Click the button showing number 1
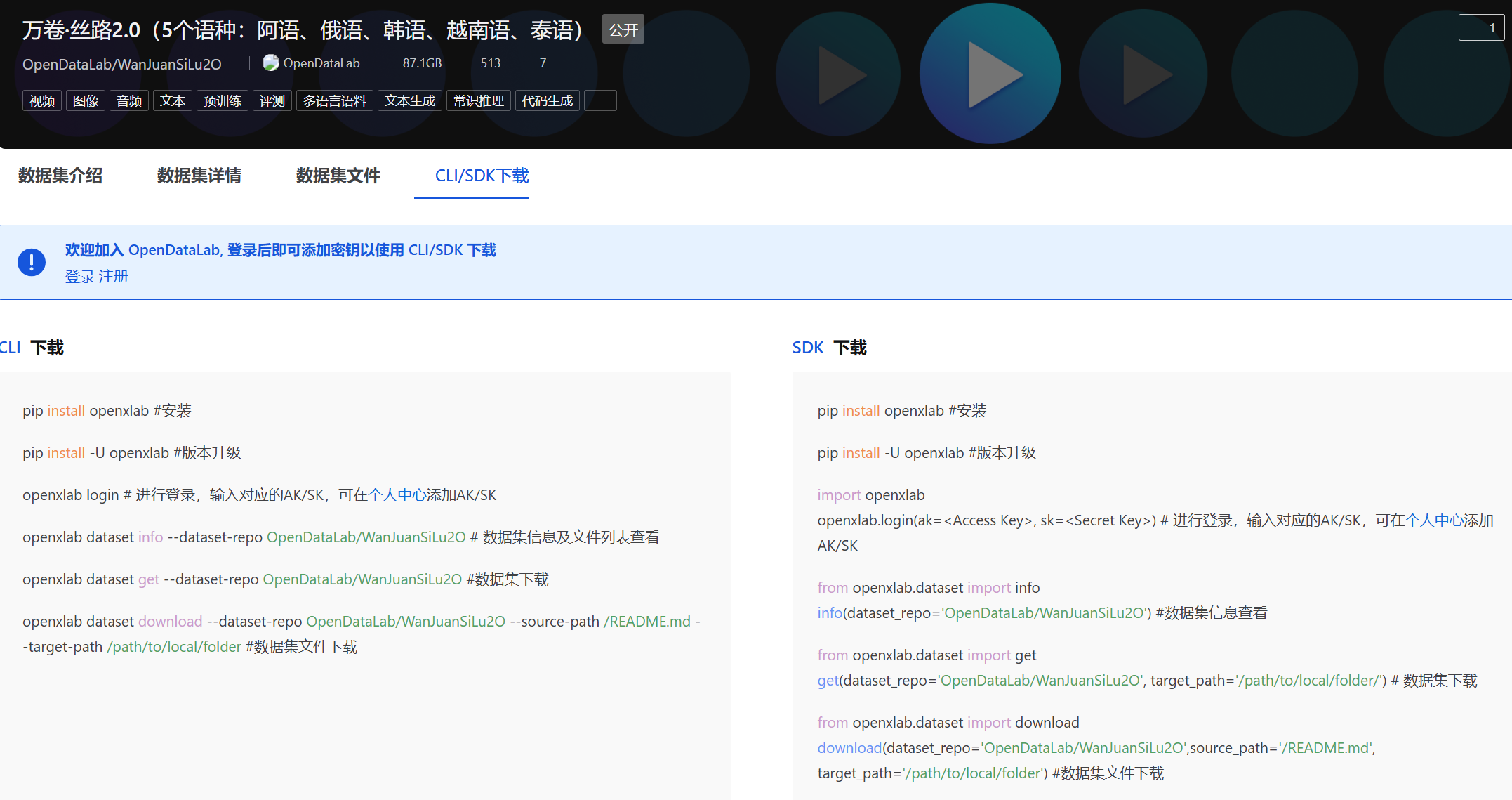 (x=1481, y=28)
